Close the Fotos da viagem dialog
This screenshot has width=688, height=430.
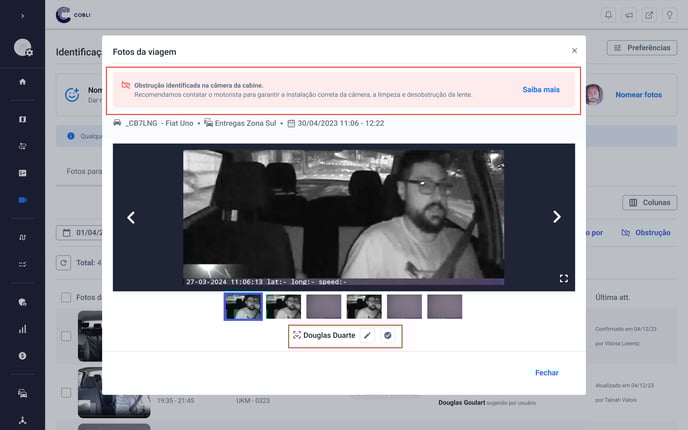pyautogui.click(x=574, y=51)
